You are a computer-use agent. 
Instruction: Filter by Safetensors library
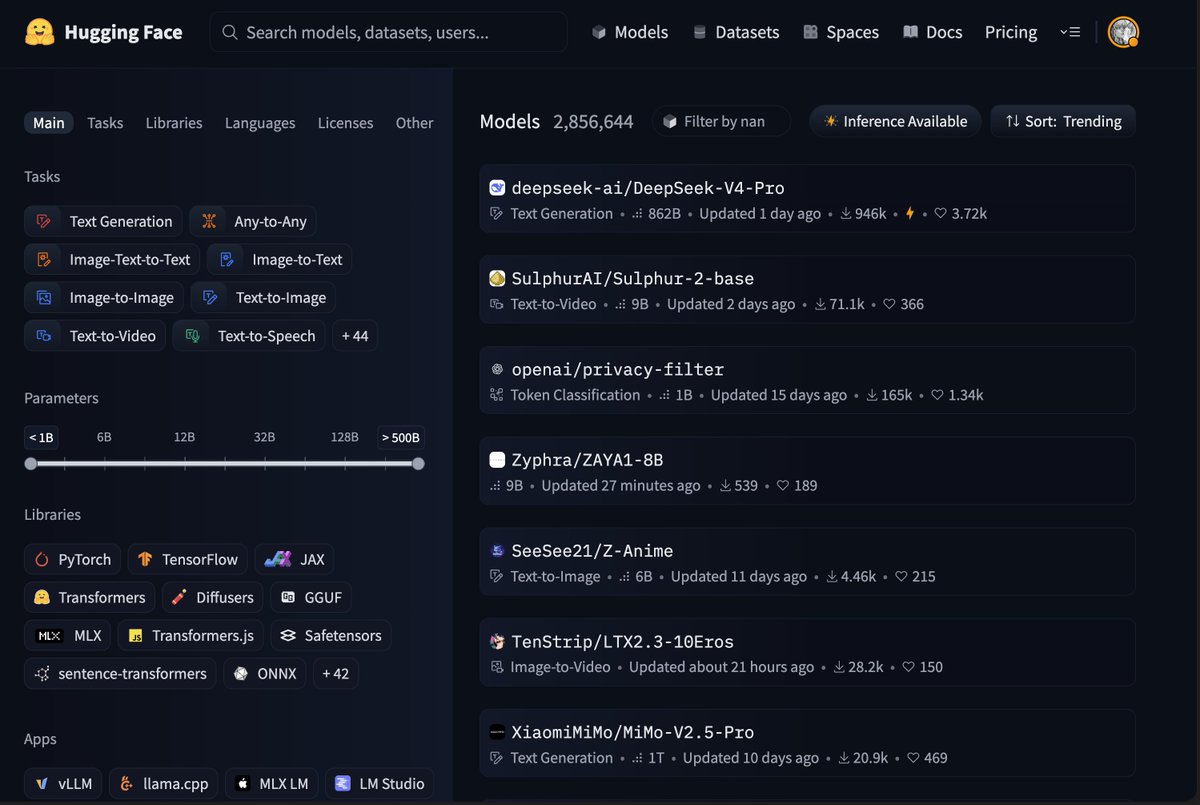click(x=331, y=635)
